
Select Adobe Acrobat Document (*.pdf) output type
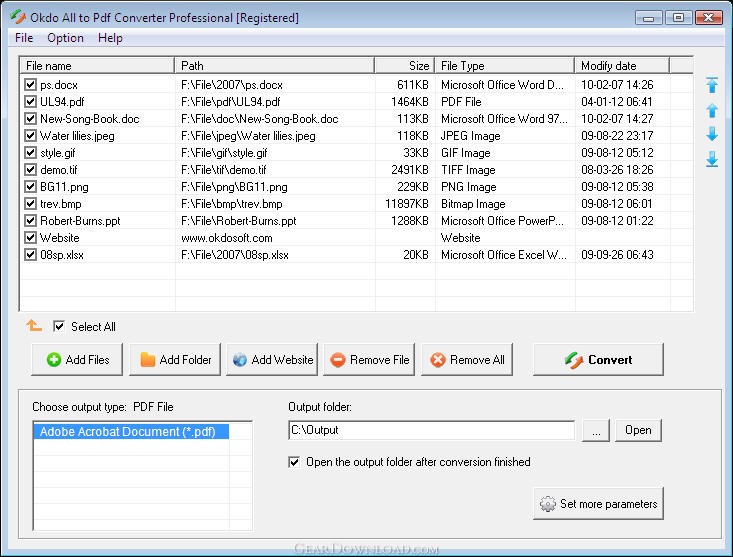131,431
